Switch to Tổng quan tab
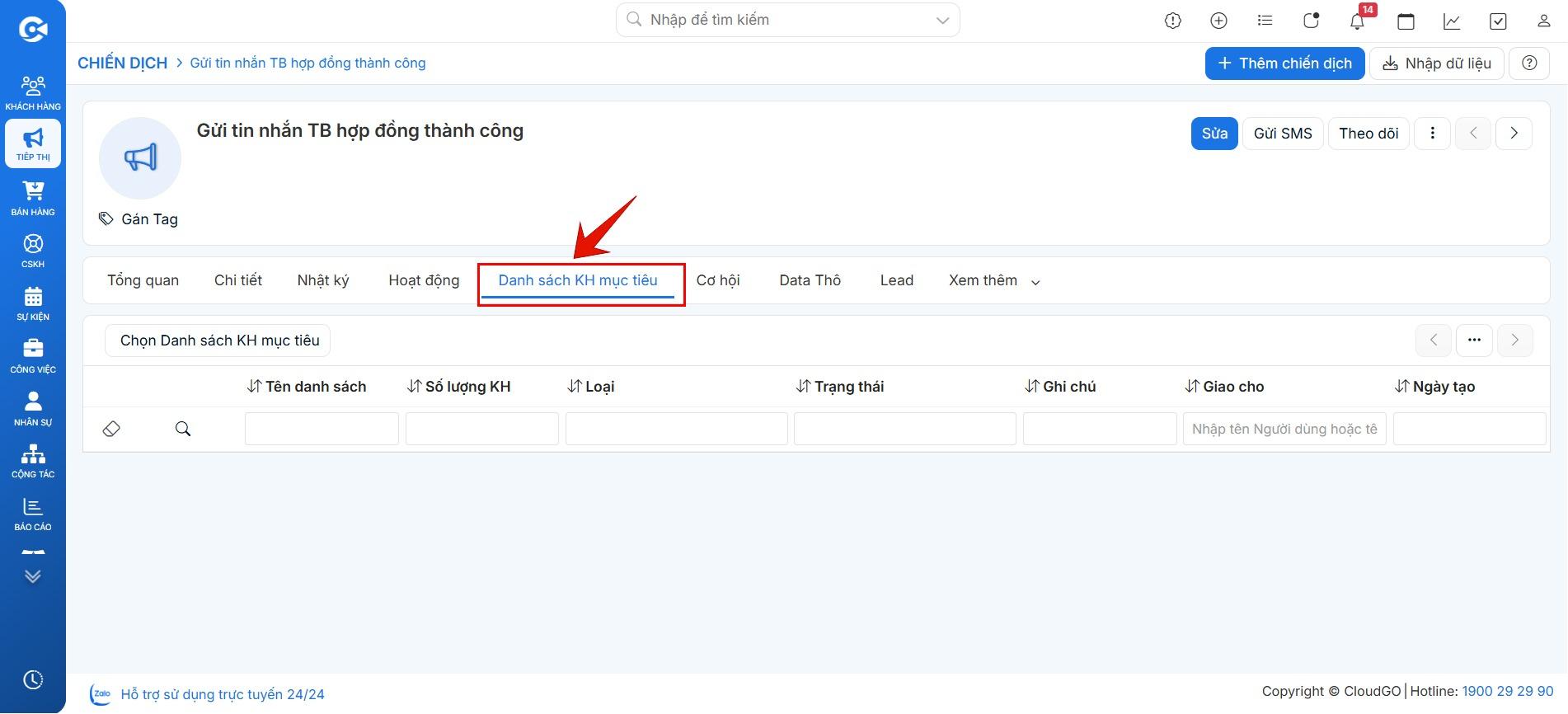Image resolution: width=1568 pixels, height=714 pixels. [x=143, y=280]
